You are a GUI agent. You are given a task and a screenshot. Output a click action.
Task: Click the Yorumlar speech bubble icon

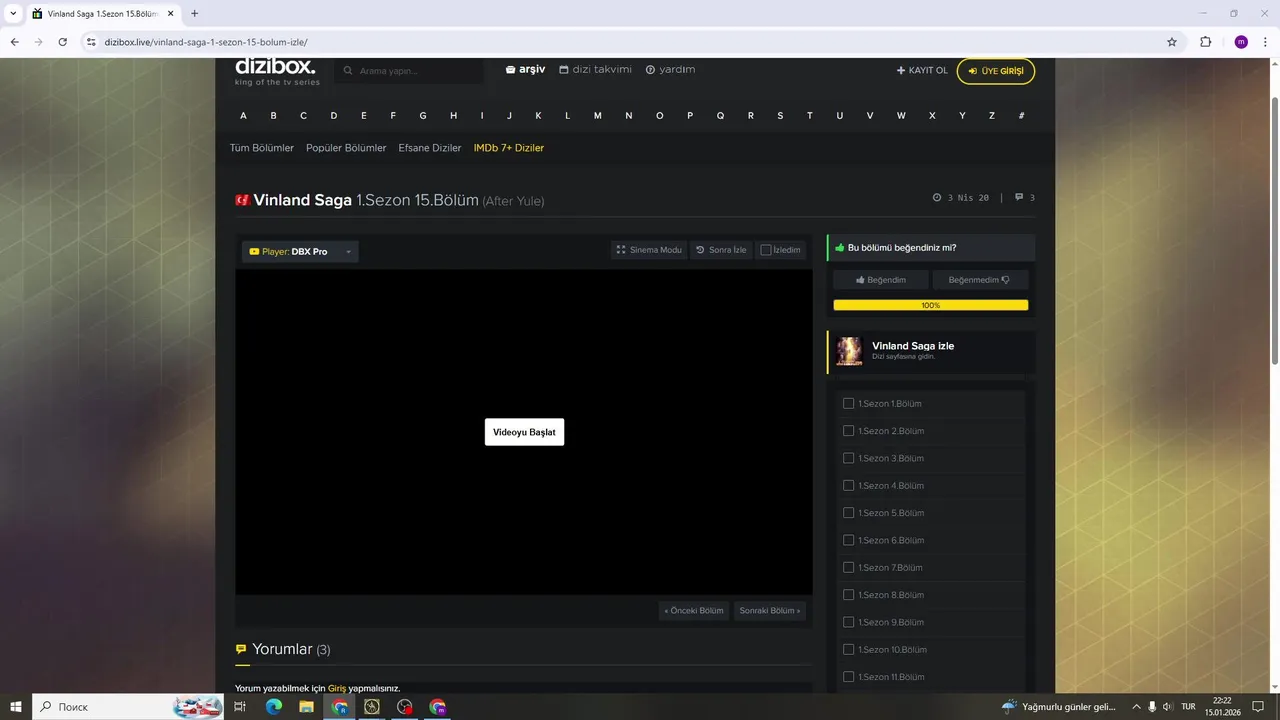click(241, 650)
